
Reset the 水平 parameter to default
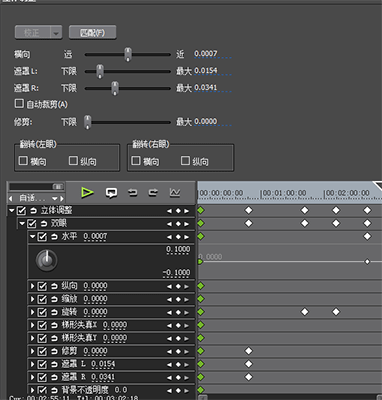point(54,237)
